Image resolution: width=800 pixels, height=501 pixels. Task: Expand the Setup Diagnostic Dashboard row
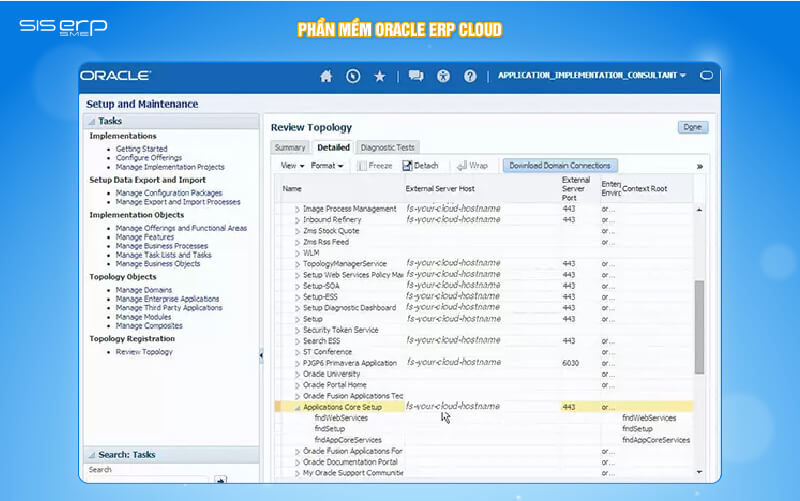297,308
